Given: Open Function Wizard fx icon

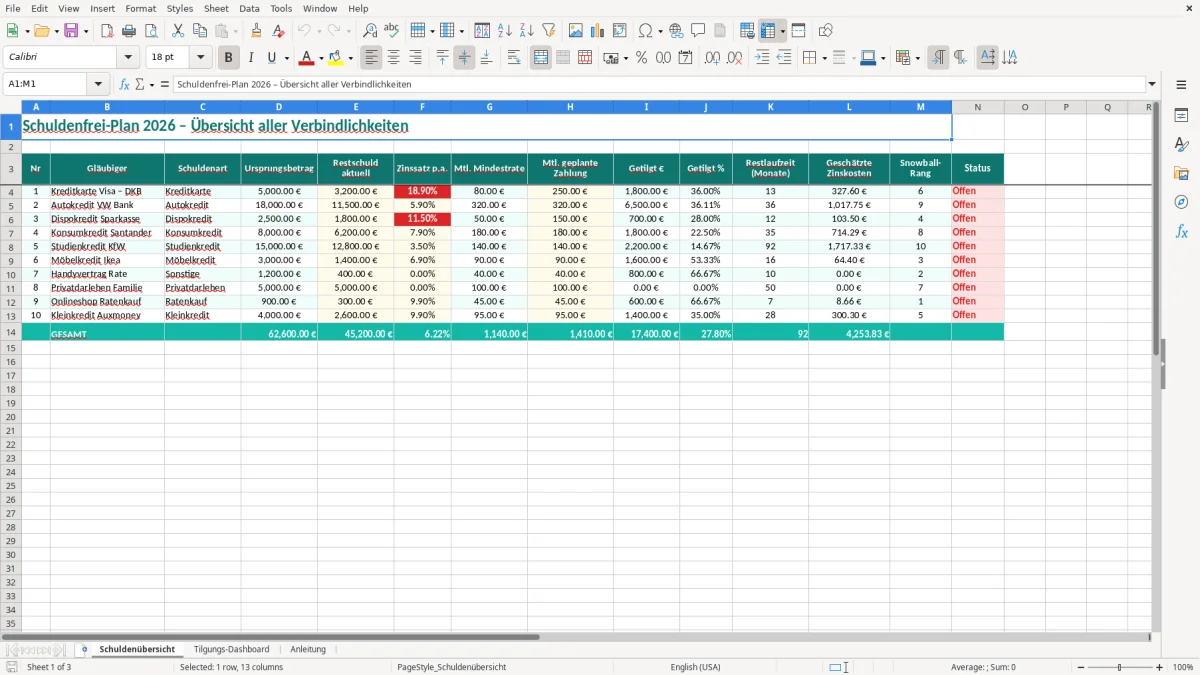Looking at the screenshot, I should pos(125,84).
